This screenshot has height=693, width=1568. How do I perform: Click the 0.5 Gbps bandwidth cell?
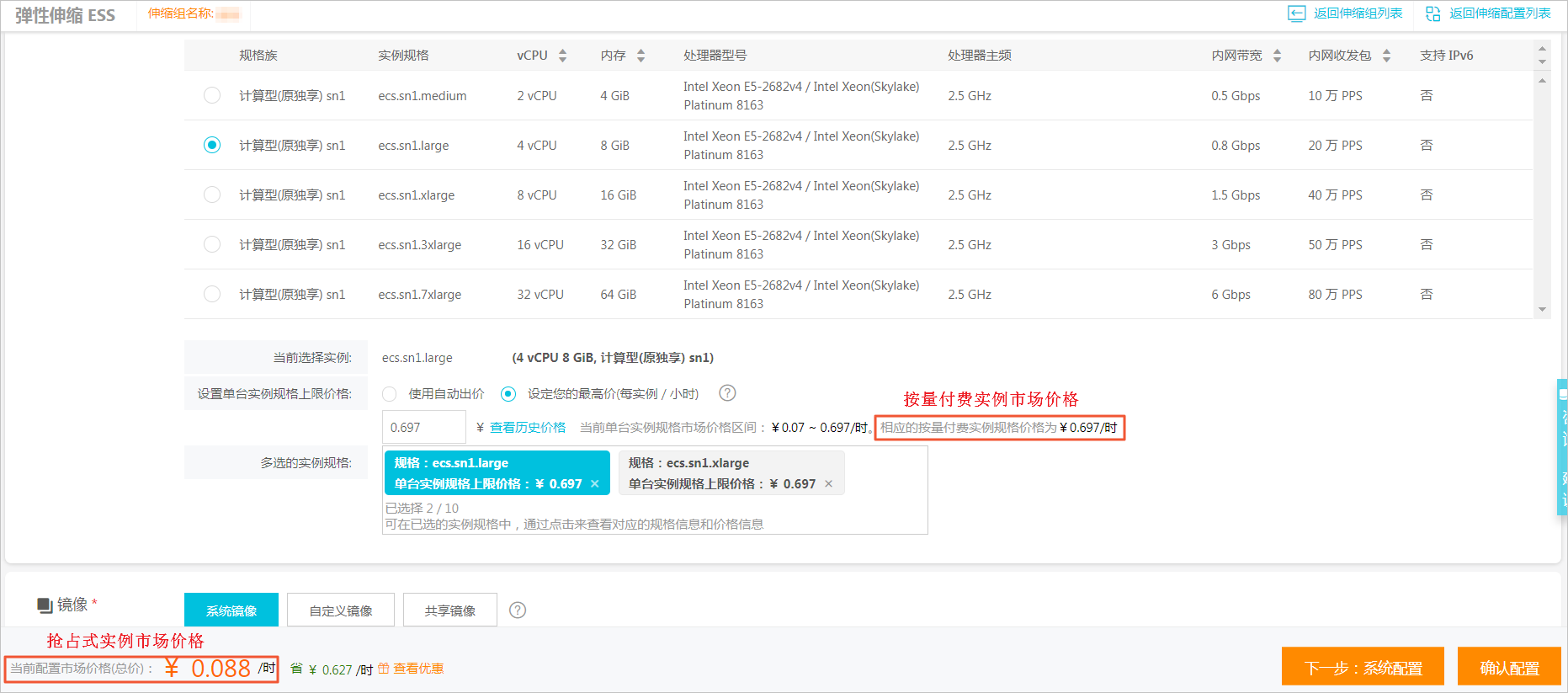(1236, 96)
